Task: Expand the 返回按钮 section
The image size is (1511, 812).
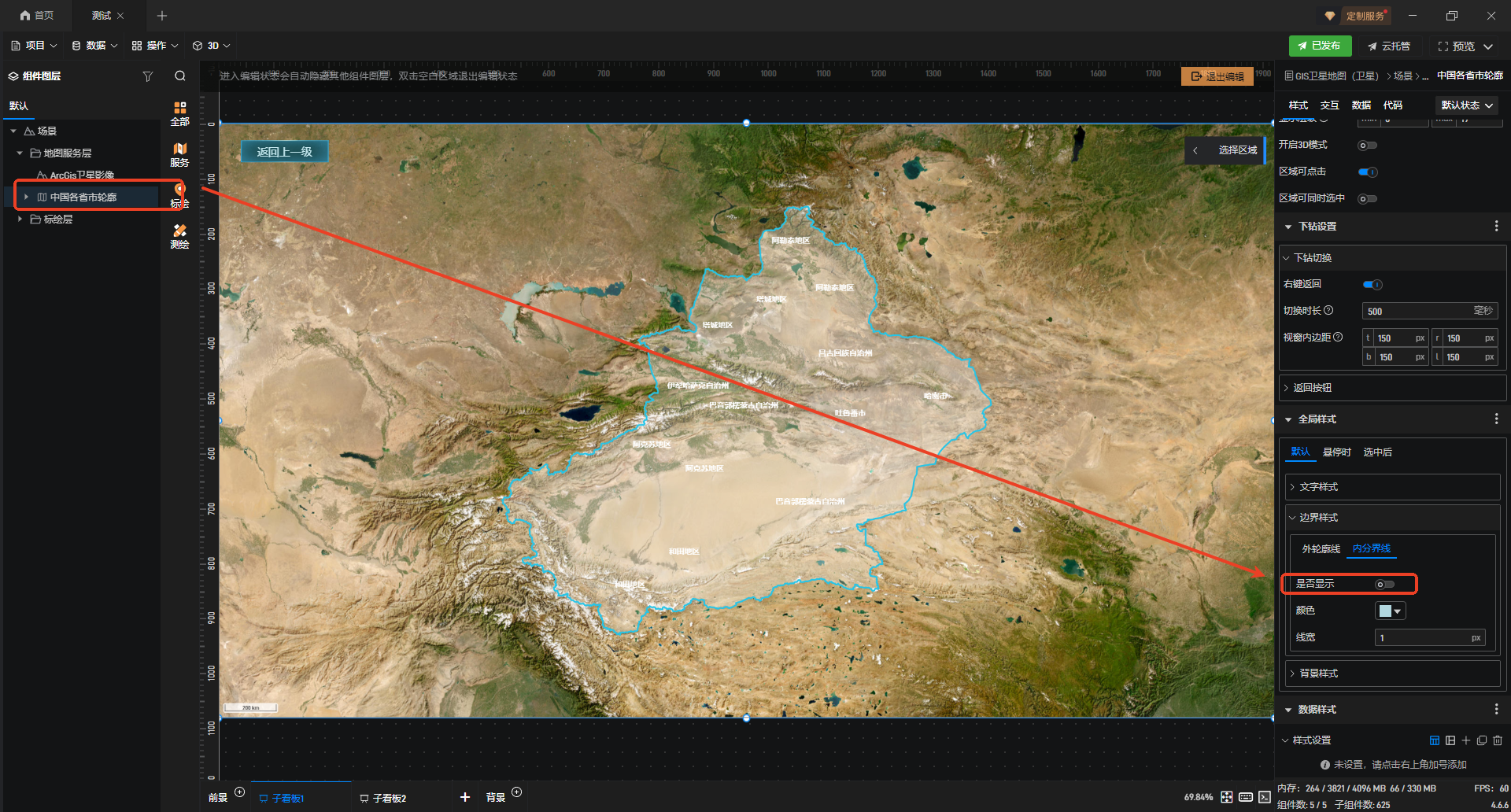Action: [1313, 388]
